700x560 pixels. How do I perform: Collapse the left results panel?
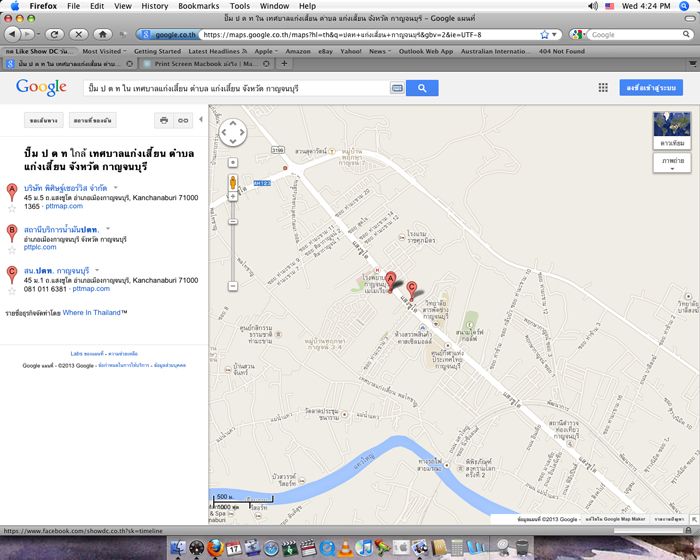tap(200, 119)
